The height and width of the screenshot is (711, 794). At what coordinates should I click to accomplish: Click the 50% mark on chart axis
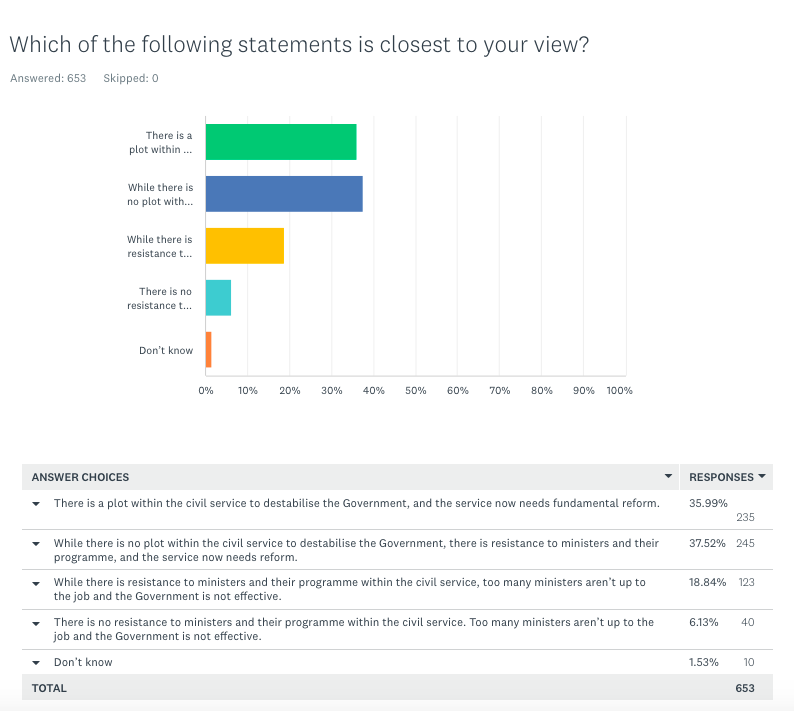[416, 391]
